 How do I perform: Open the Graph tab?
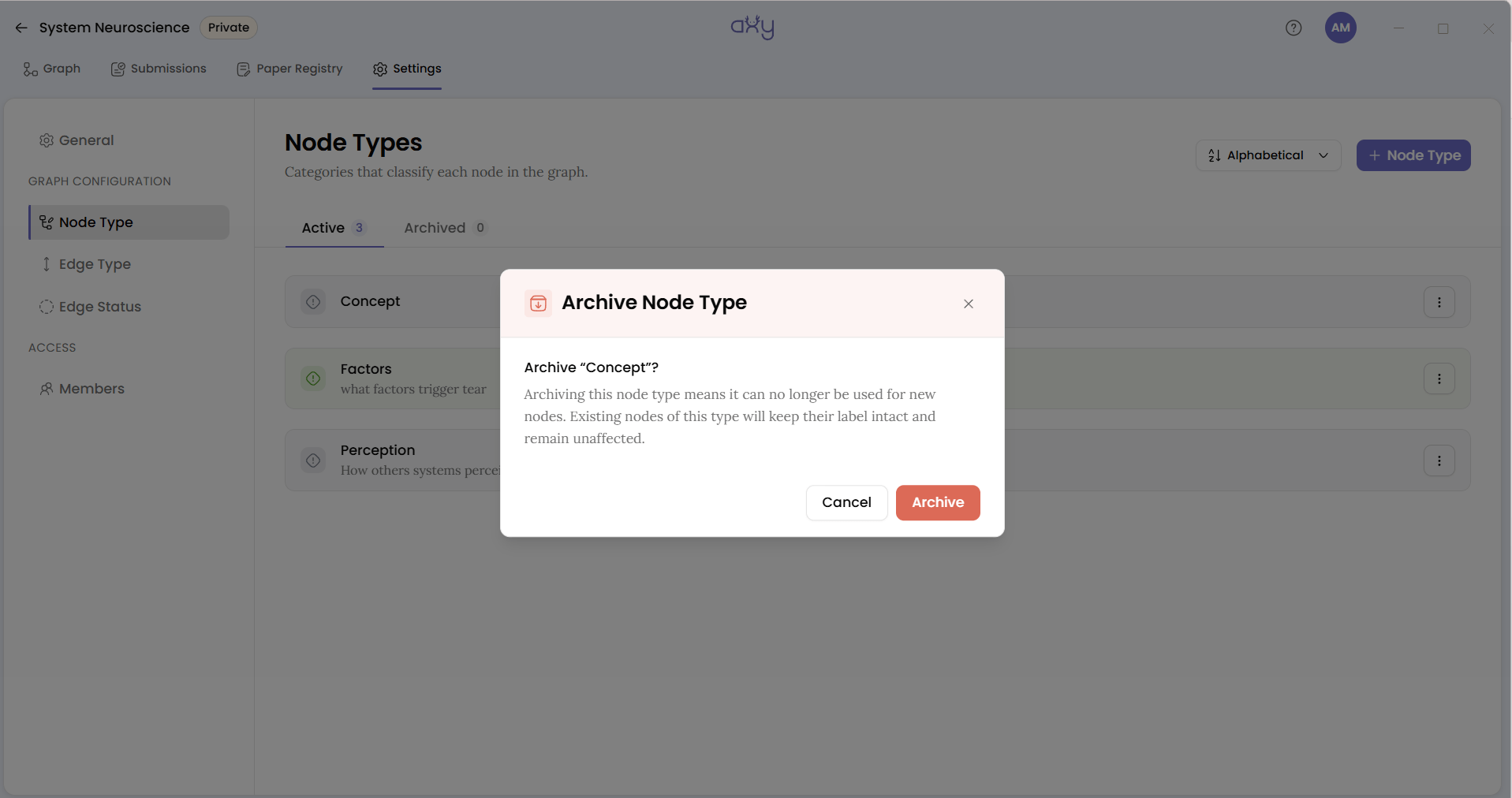(52, 69)
